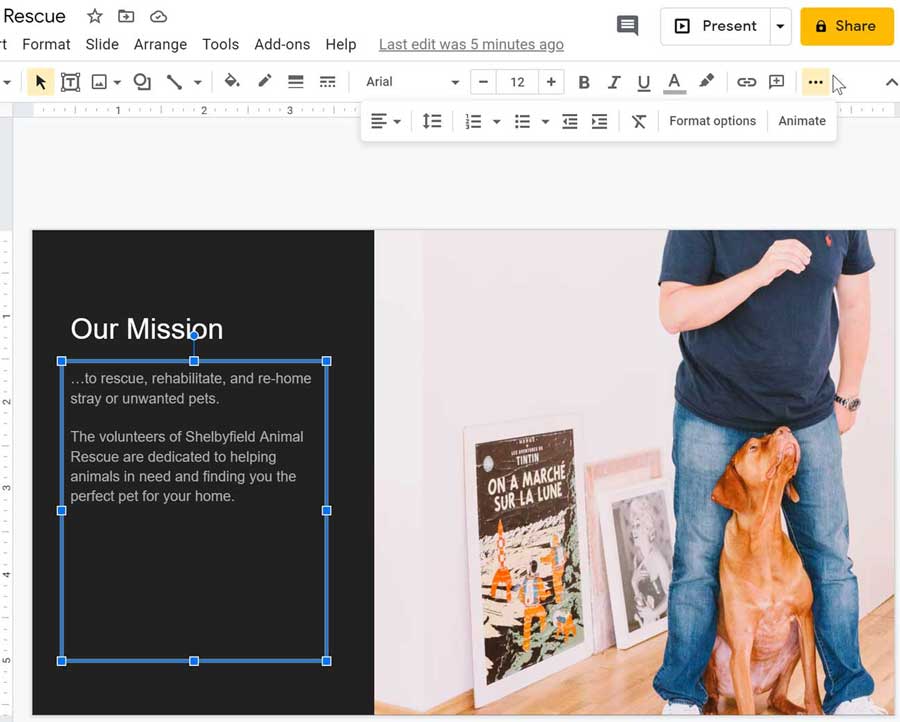Clear formatting with the toolbar icon
The image size is (900, 722).
pyautogui.click(x=638, y=120)
